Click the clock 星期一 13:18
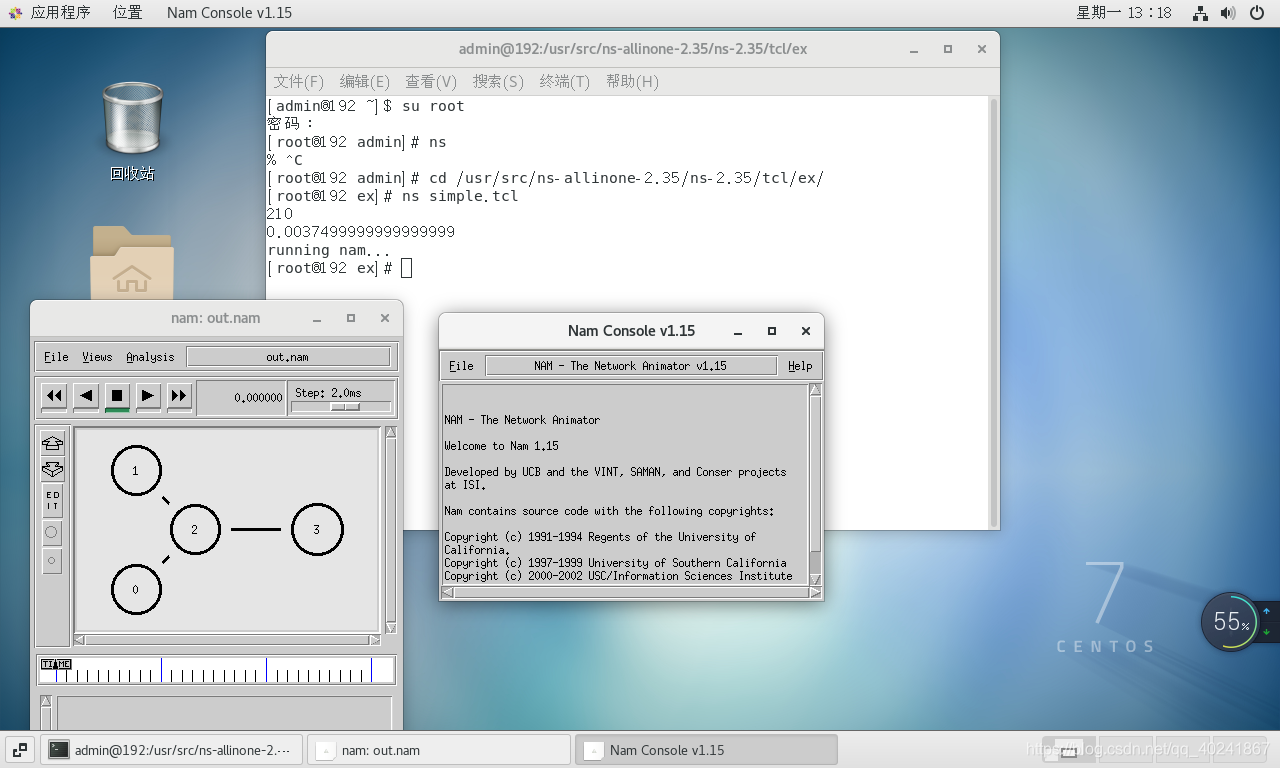The image size is (1280, 768). point(1123,13)
